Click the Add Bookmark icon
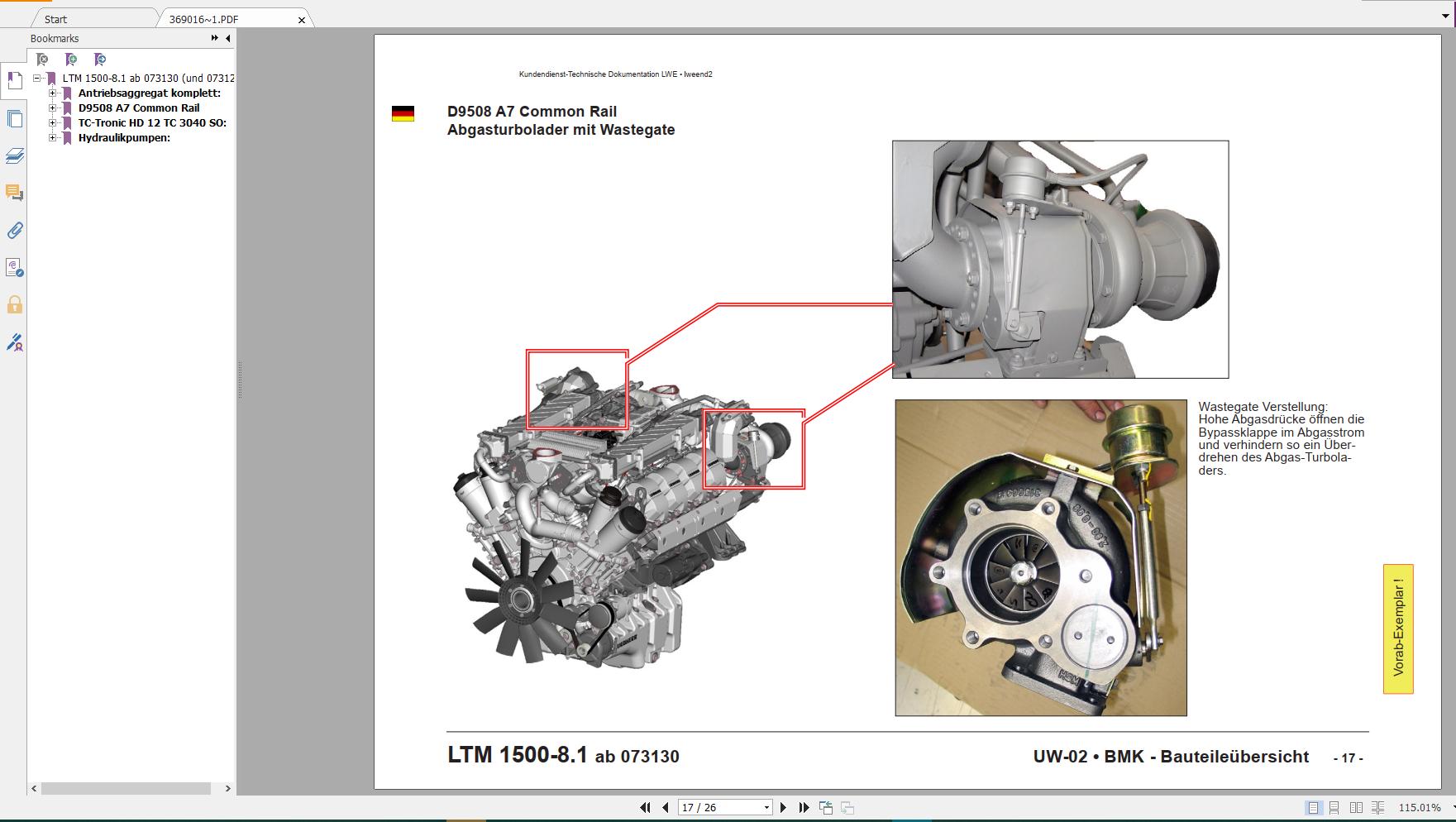The width and height of the screenshot is (1456, 822). tap(72, 60)
